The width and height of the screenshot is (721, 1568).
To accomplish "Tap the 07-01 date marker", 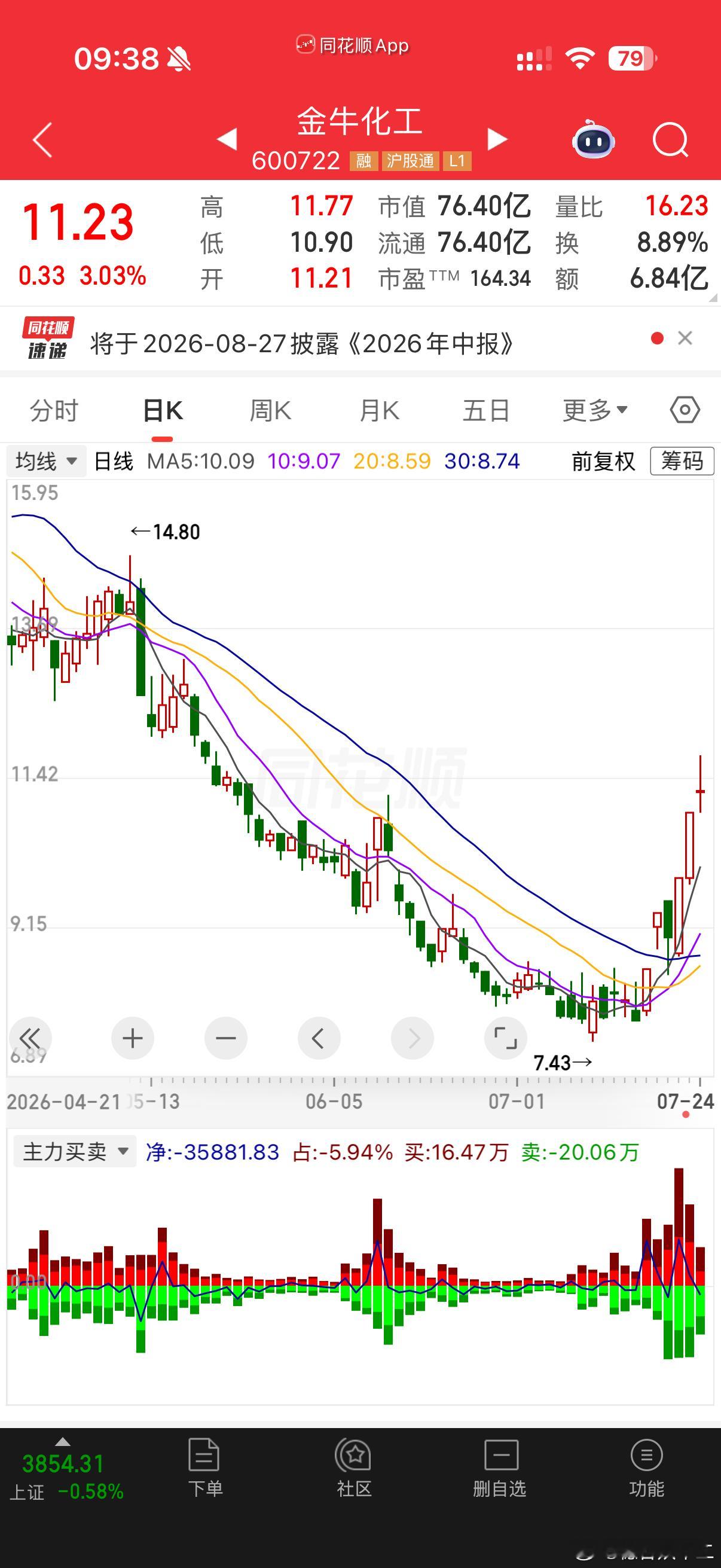I will (517, 1101).
